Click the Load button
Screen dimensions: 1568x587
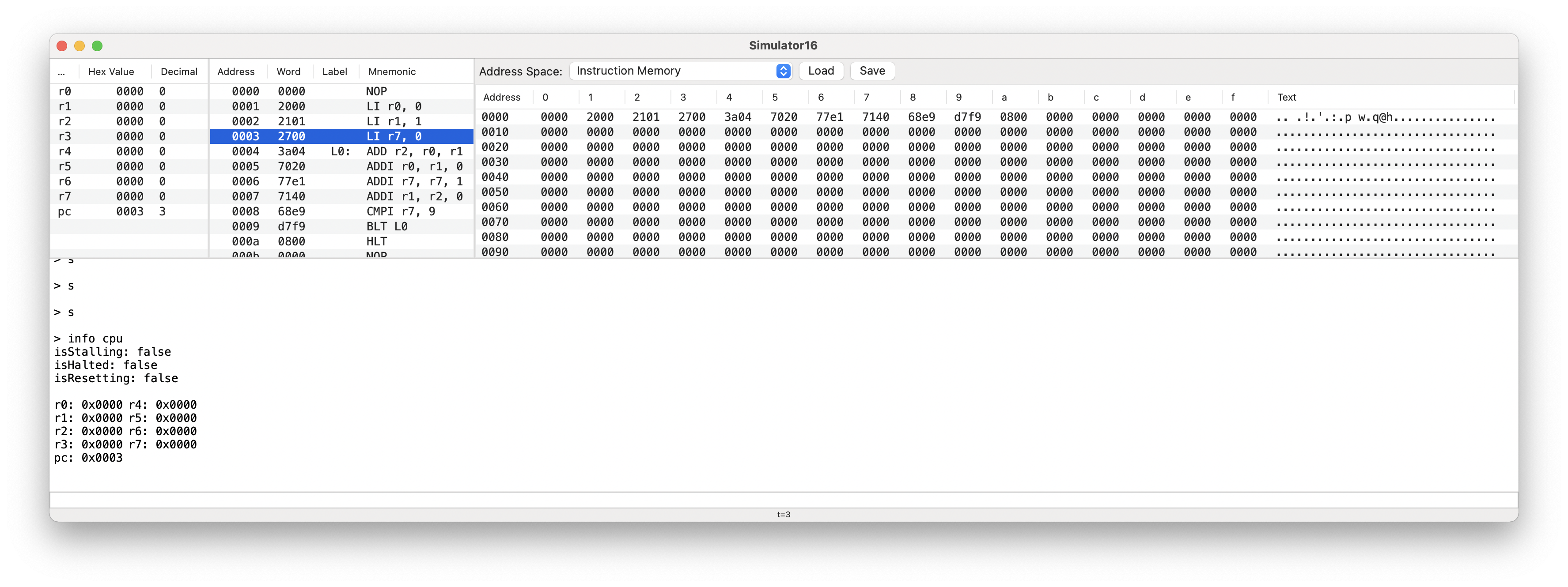coord(821,71)
